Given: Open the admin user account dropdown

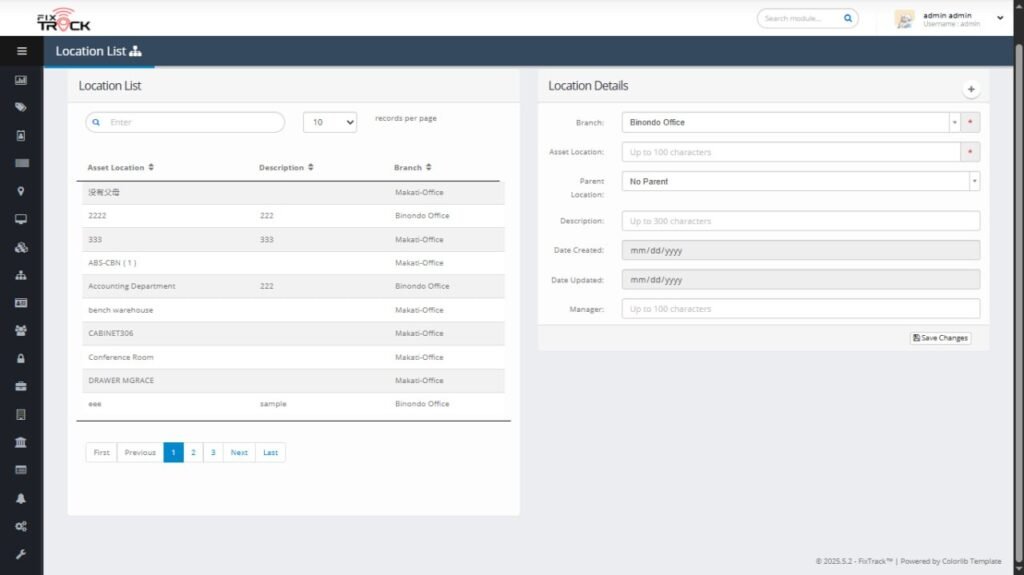Looking at the screenshot, I should coord(1000,18).
